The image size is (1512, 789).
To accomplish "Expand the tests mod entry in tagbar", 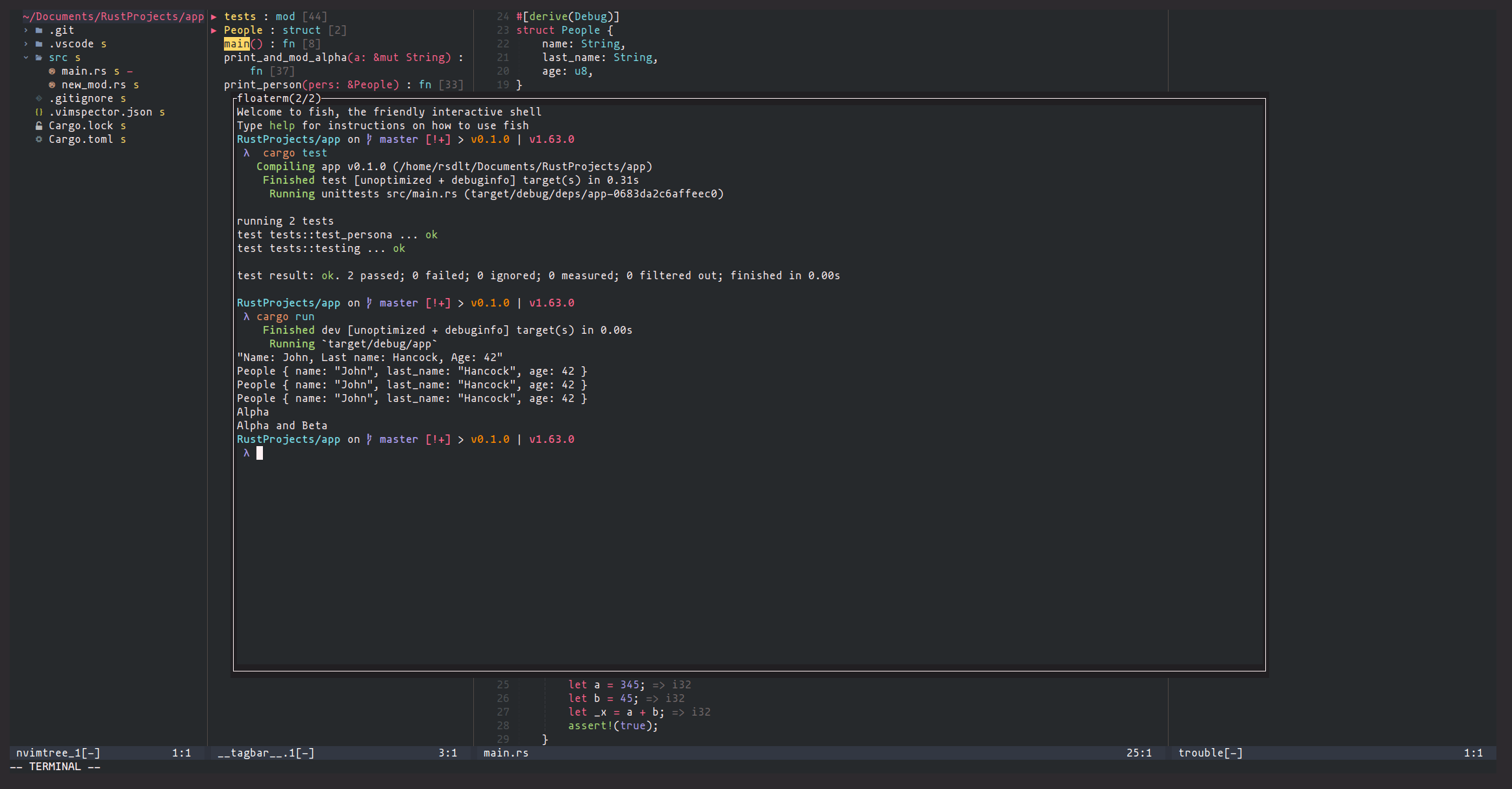I will pyautogui.click(x=214, y=16).
